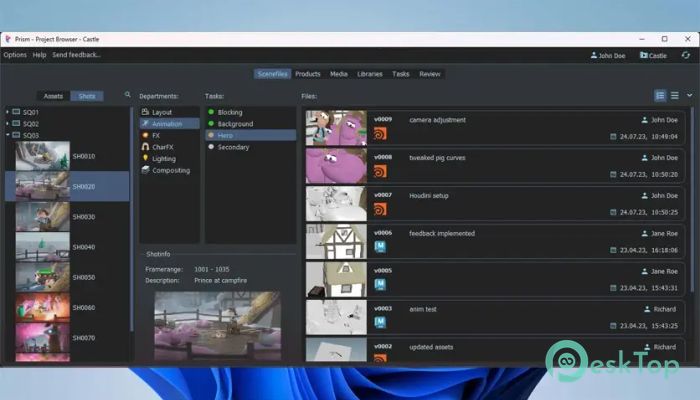Click the Maya icon on v0005 row
This screenshot has height=400, width=700.
[x=380, y=285]
